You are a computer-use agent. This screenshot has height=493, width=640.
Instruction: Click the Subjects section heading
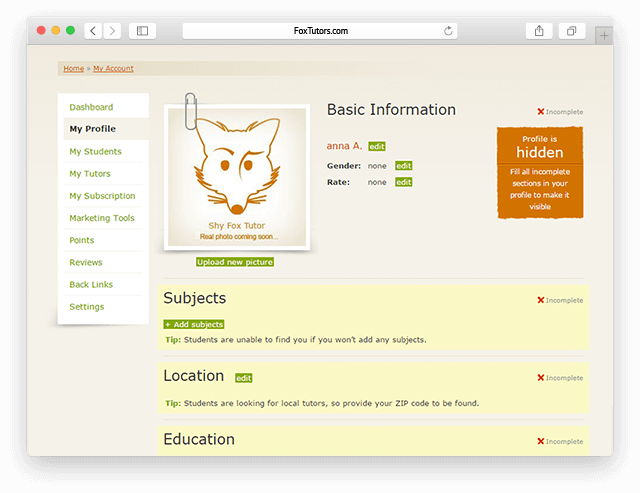coord(195,298)
